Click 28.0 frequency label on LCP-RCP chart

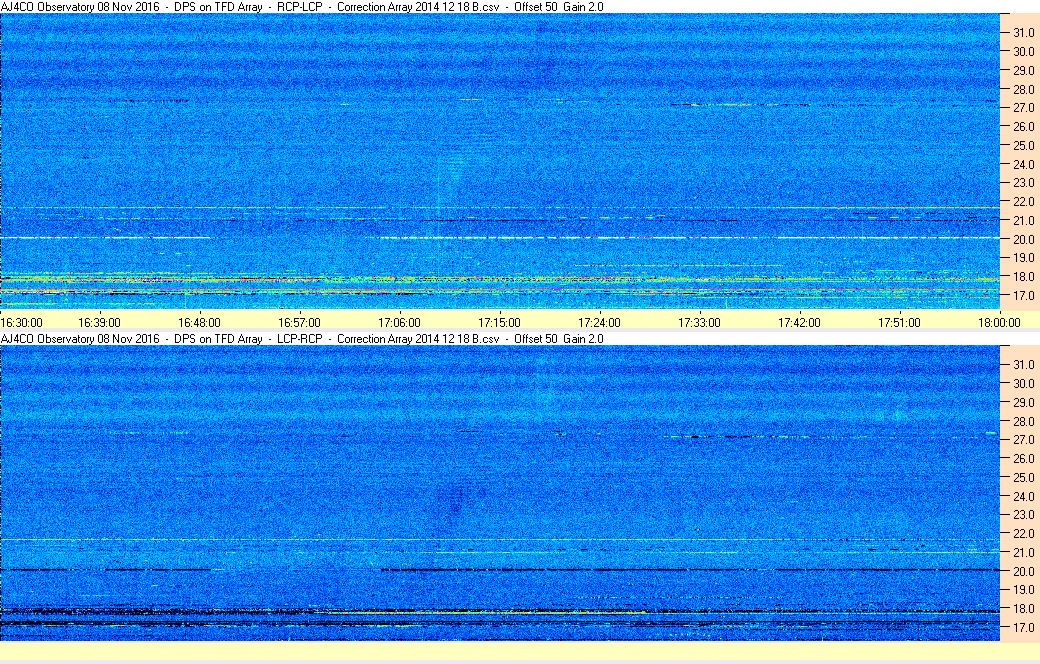coord(1023,421)
